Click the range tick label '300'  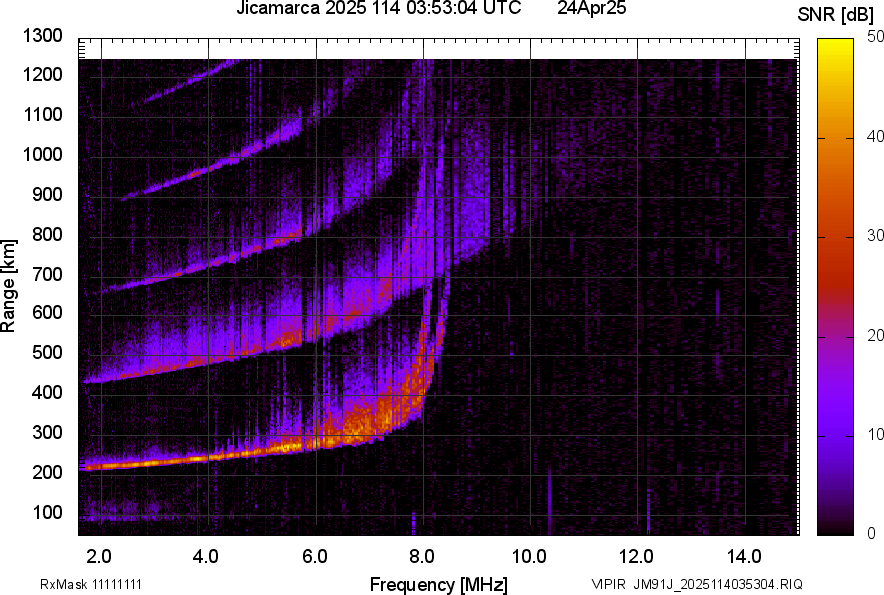point(47,433)
